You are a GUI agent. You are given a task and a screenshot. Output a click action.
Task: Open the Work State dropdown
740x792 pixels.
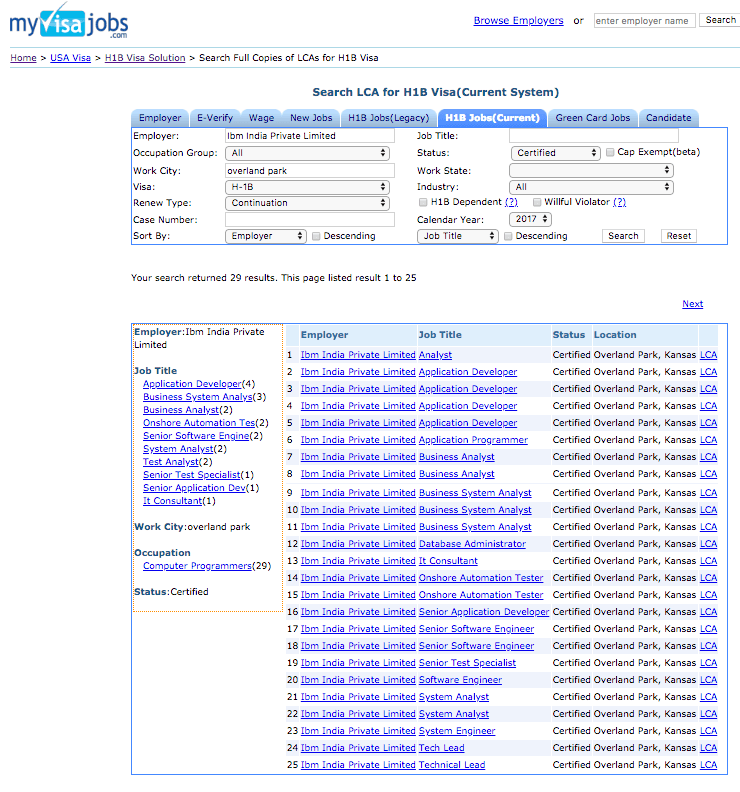tap(591, 170)
